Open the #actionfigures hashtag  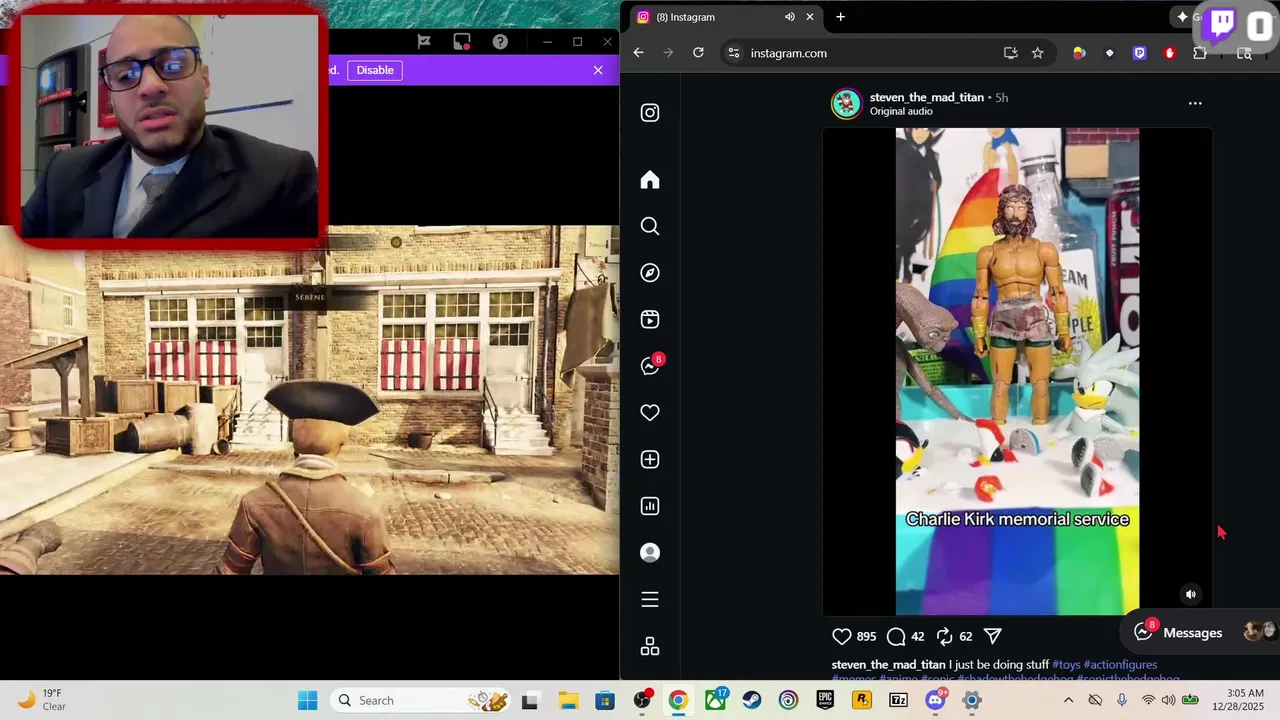[1120, 664]
